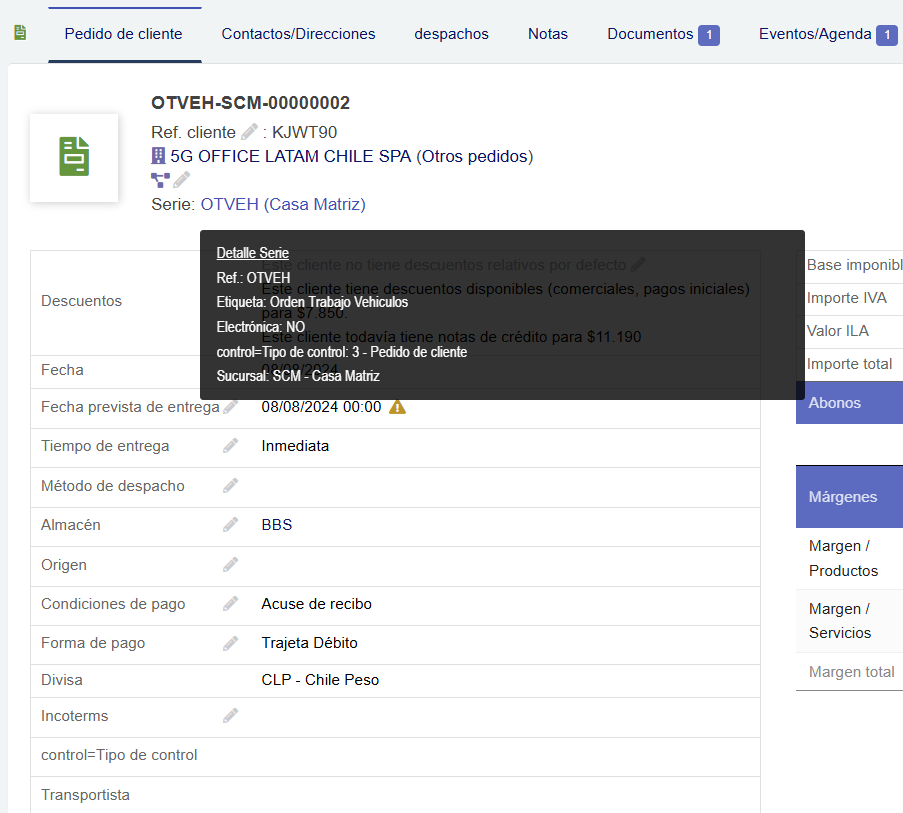Click the large green order thumbnail

(74, 158)
